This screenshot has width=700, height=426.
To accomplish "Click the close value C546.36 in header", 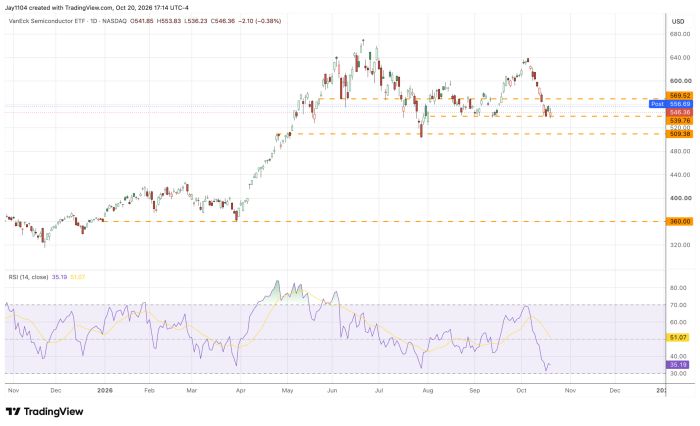I will point(223,21).
